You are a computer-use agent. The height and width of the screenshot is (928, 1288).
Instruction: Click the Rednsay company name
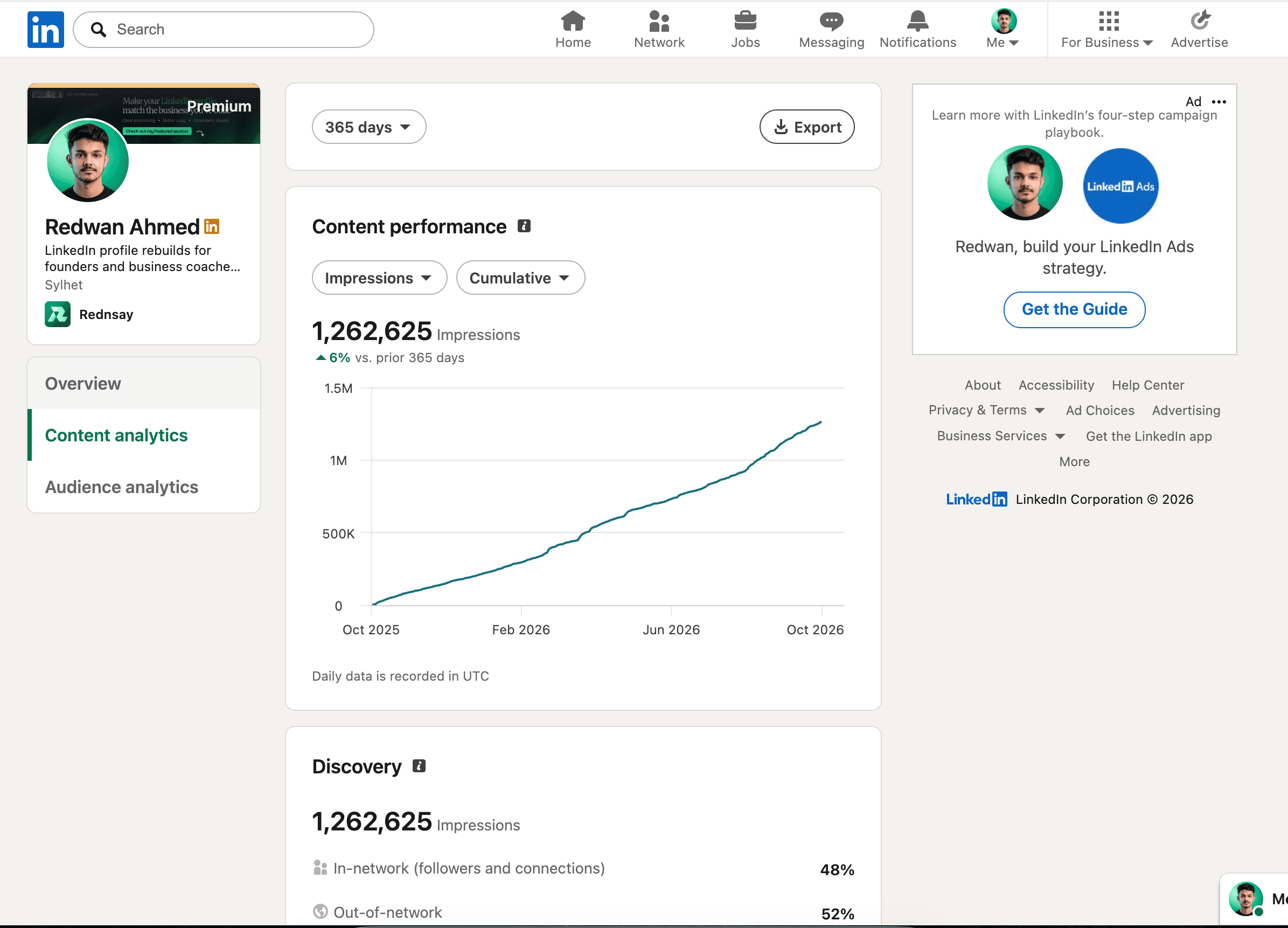(106, 314)
